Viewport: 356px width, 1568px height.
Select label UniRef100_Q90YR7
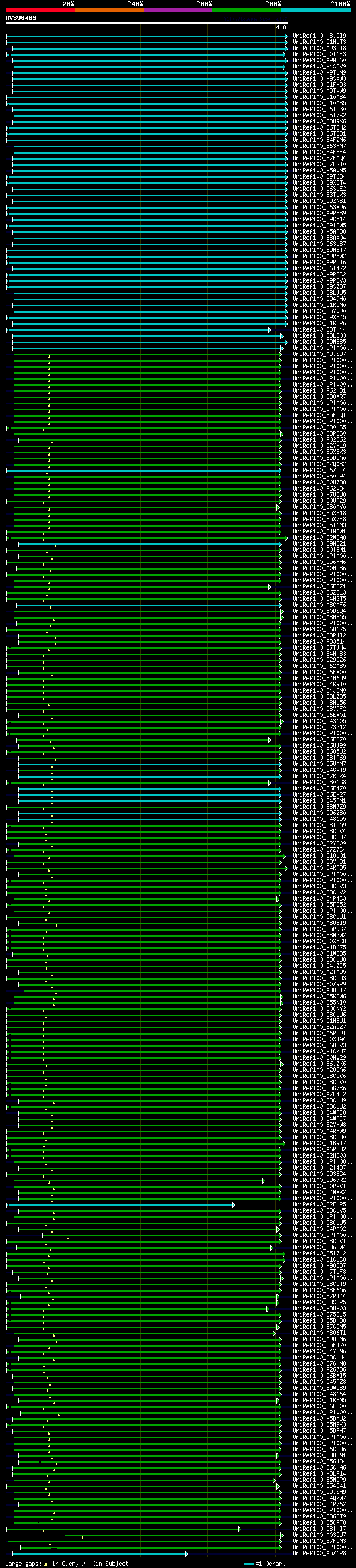[x=319, y=397]
